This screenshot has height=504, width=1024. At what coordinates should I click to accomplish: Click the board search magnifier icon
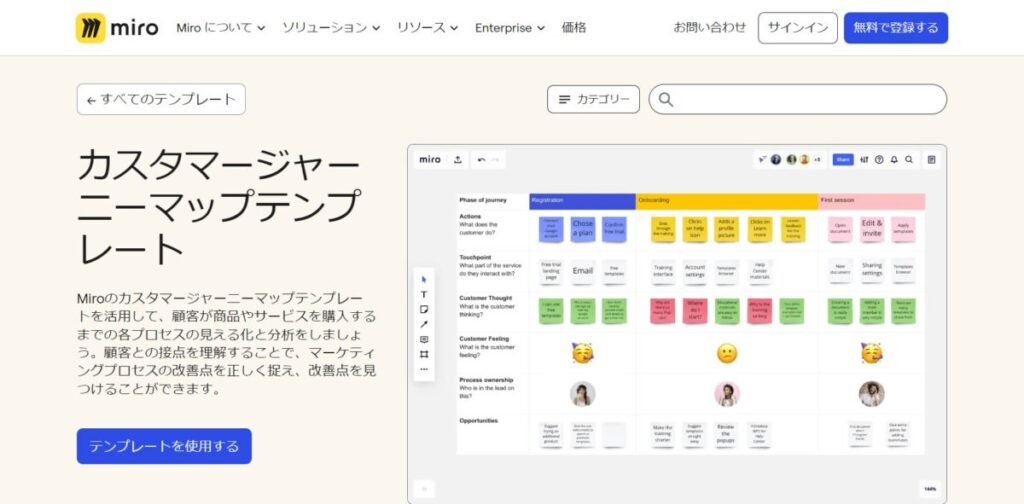click(909, 159)
